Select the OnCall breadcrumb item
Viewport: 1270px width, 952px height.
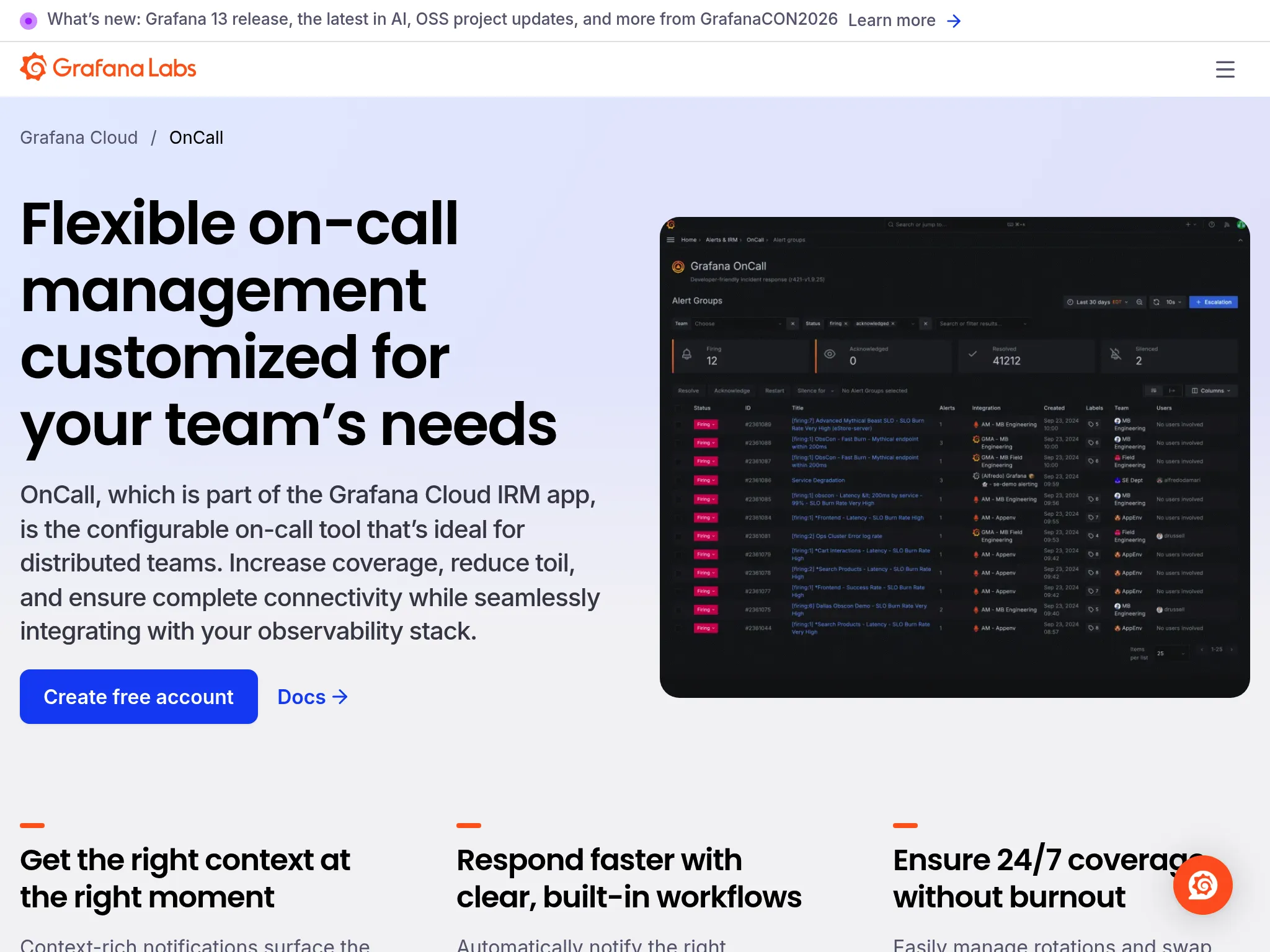point(196,138)
